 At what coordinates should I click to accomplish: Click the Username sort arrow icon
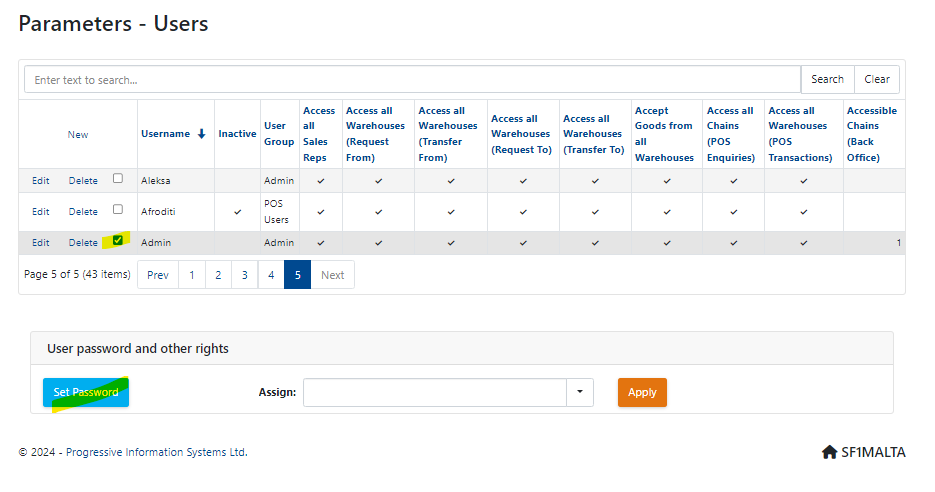202,134
